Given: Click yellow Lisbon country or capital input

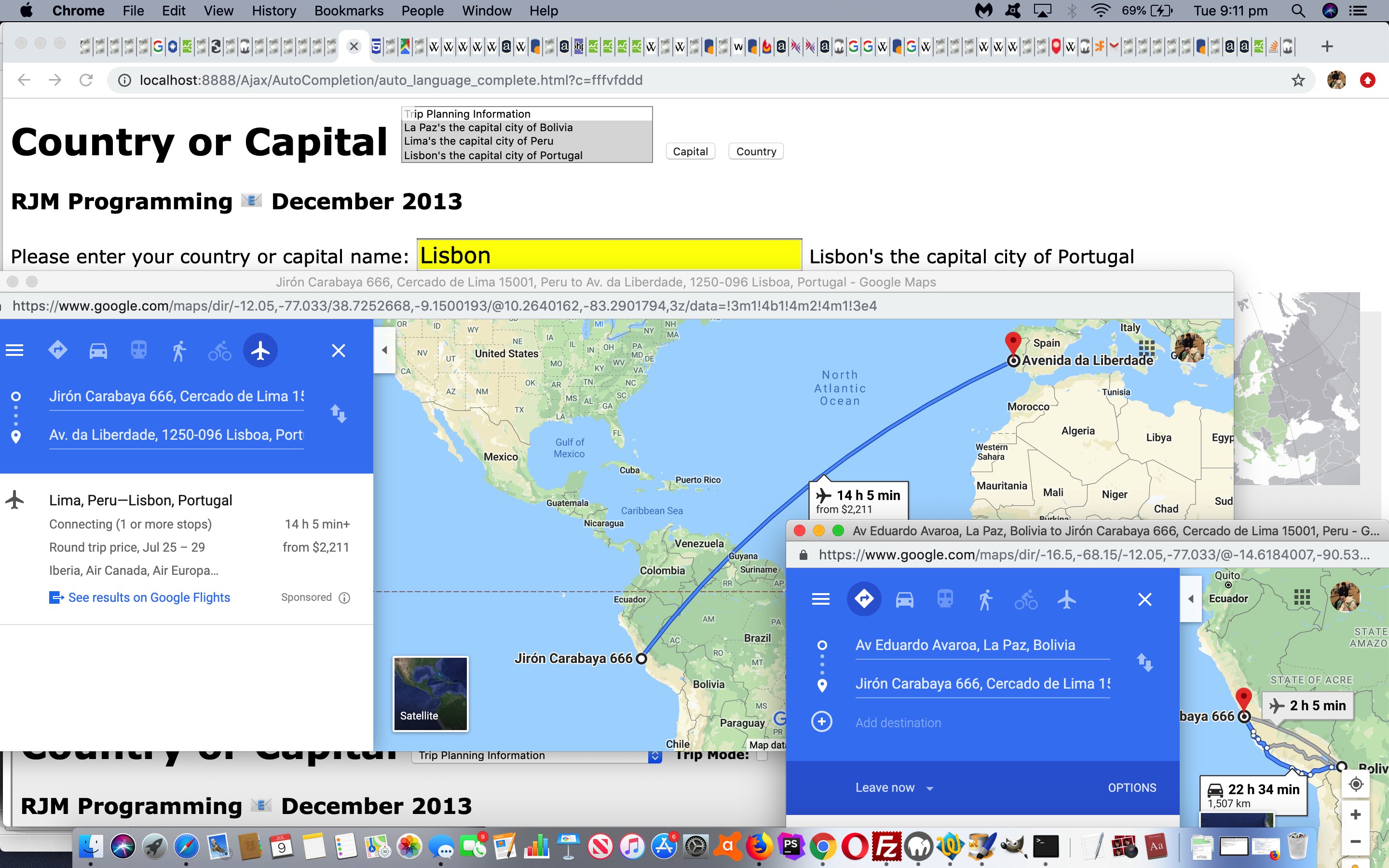Looking at the screenshot, I should (x=610, y=256).
